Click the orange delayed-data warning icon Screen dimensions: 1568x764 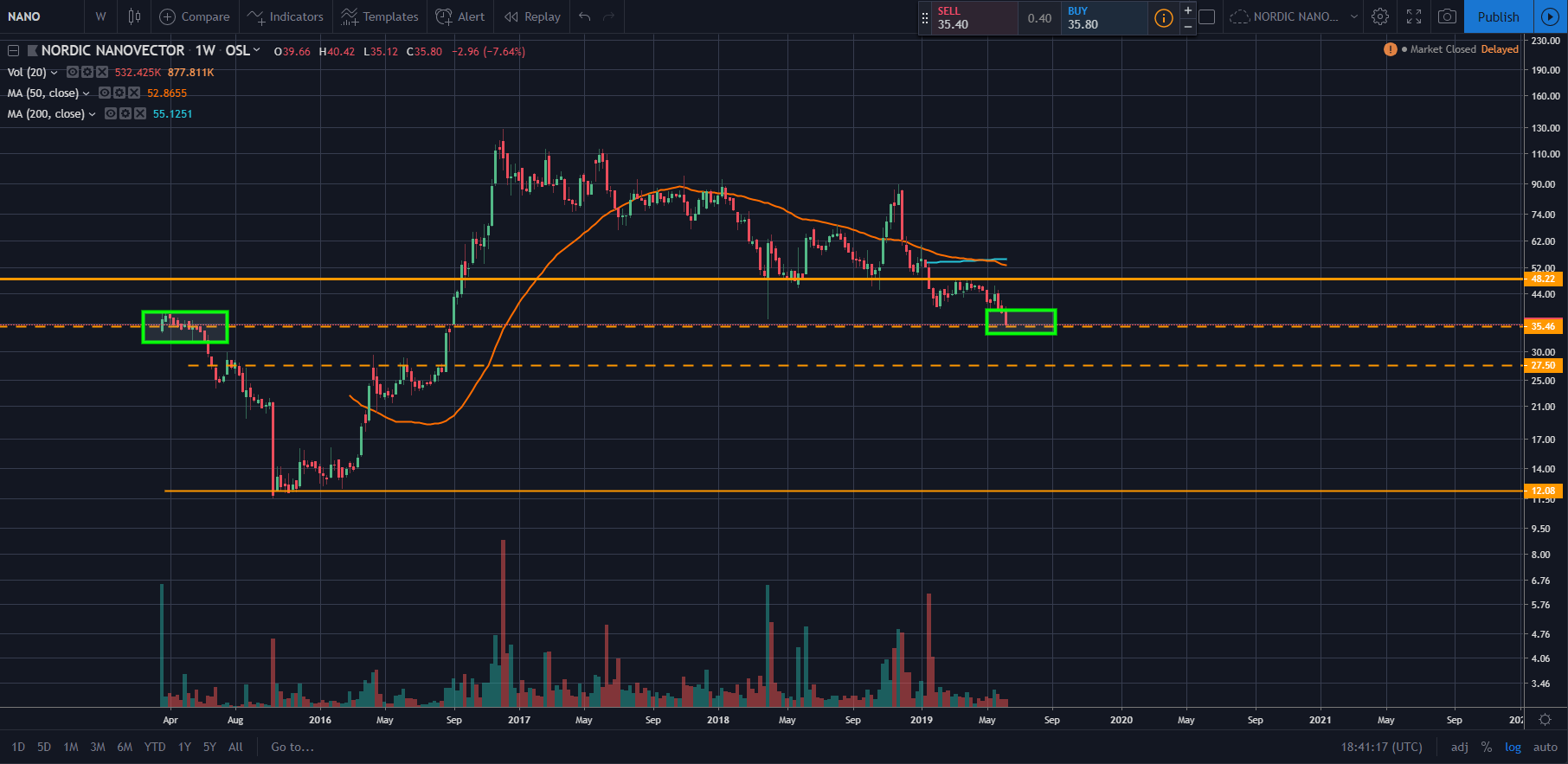tap(1390, 49)
